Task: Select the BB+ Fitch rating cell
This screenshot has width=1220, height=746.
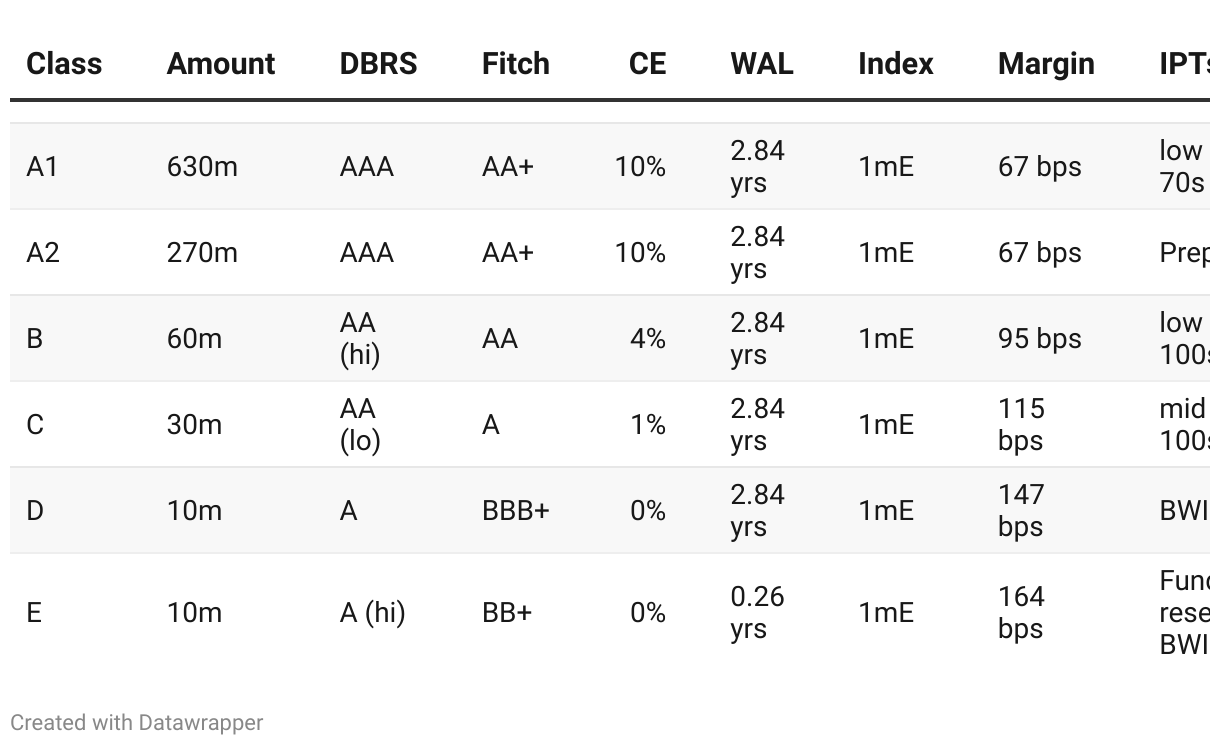Action: tap(506, 612)
